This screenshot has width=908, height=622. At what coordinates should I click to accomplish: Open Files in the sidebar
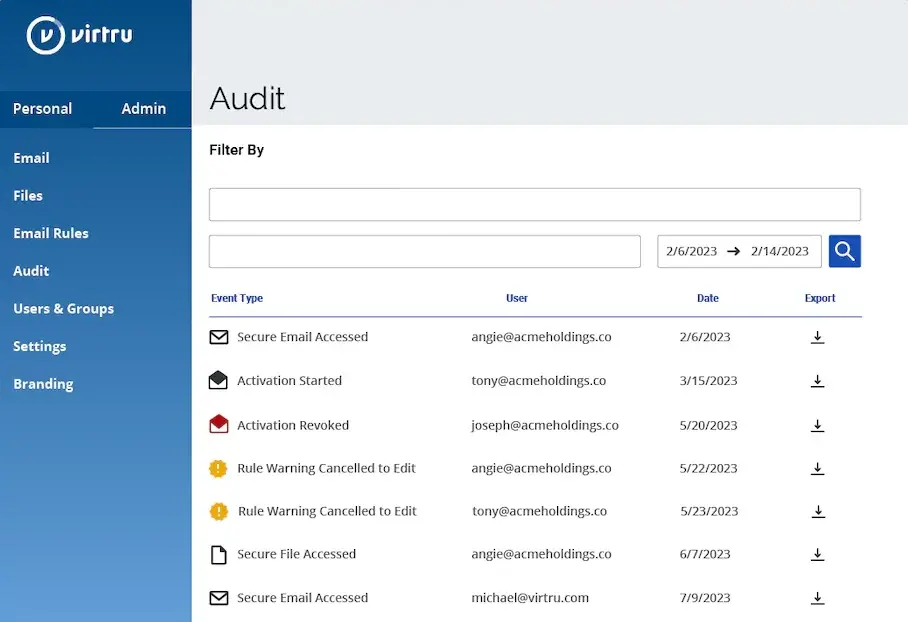click(28, 196)
